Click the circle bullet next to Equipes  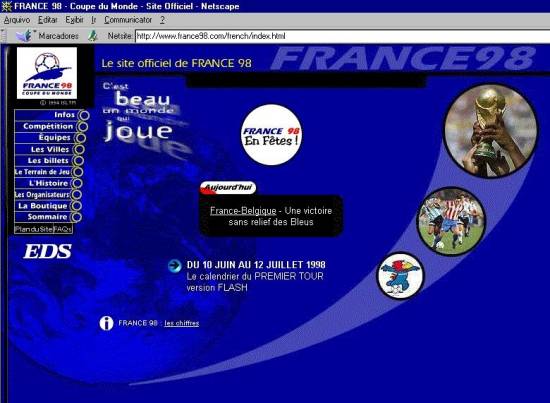[x=81, y=138]
